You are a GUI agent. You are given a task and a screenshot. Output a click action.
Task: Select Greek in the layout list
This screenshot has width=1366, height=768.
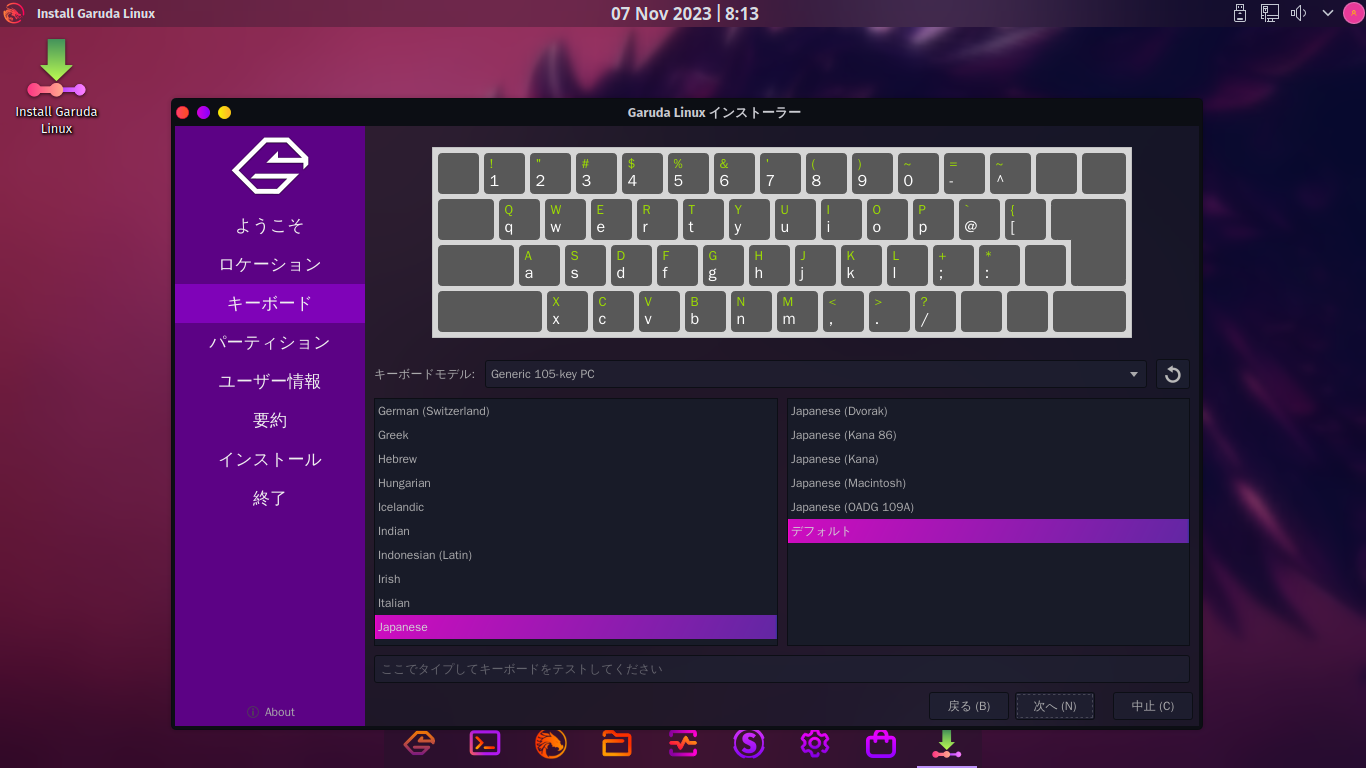[576, 435]
